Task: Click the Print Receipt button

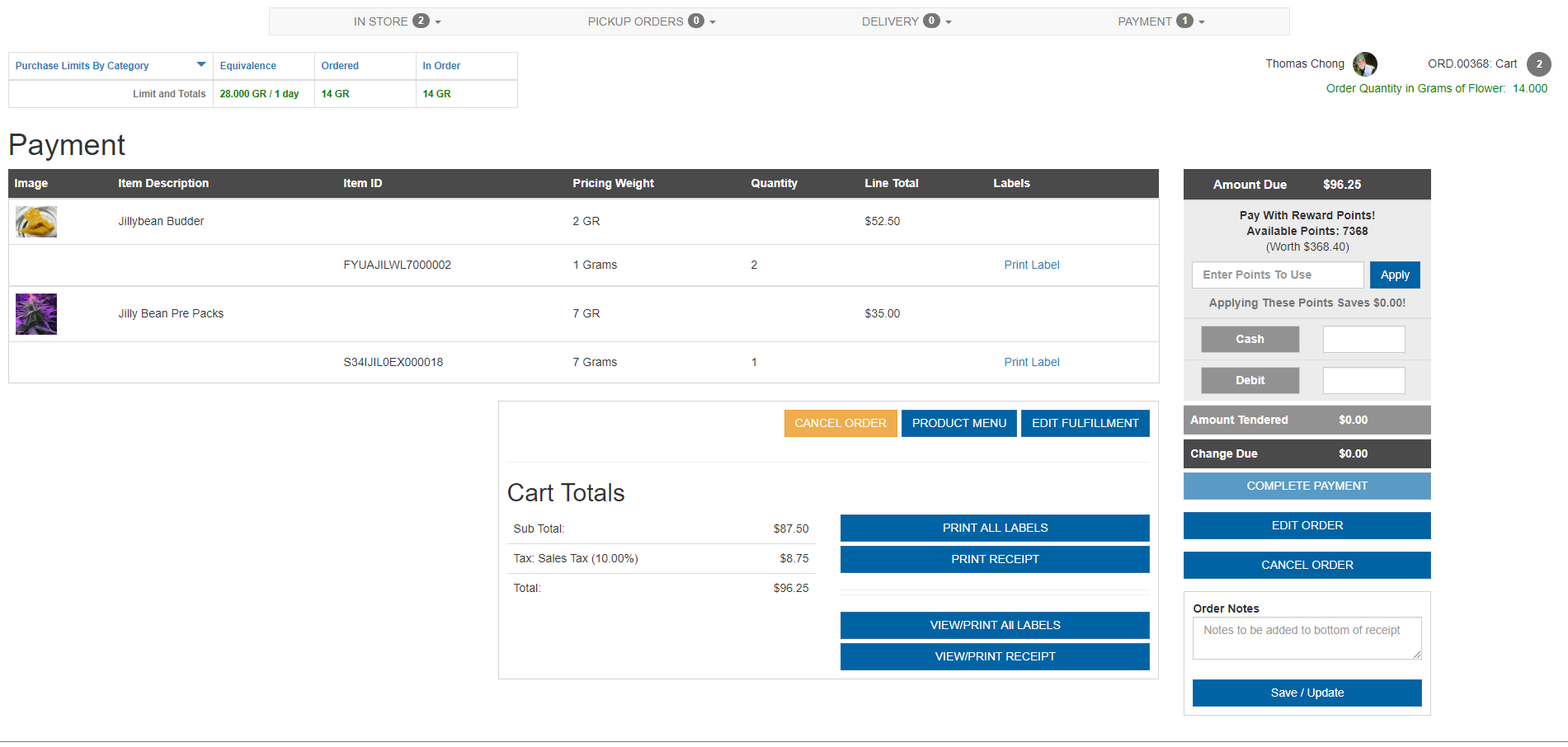Action: [x=994, y=560]
